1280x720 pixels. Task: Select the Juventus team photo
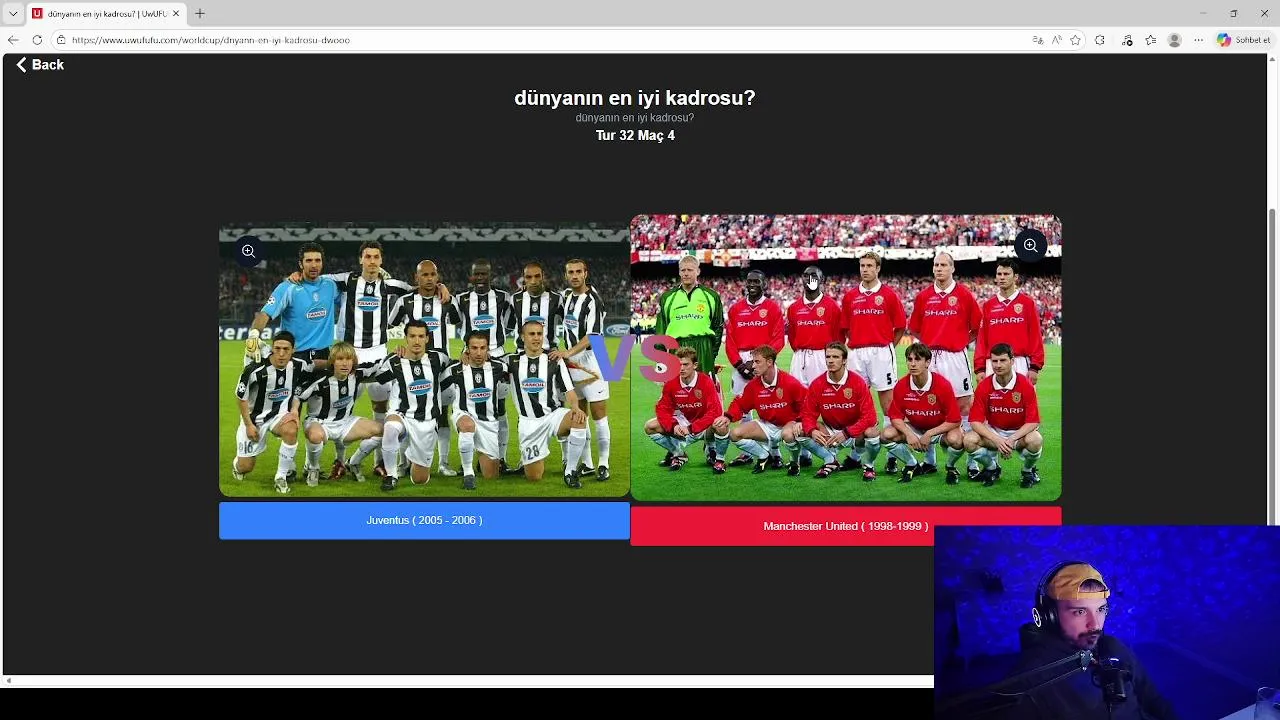click(x=424, y=359)
